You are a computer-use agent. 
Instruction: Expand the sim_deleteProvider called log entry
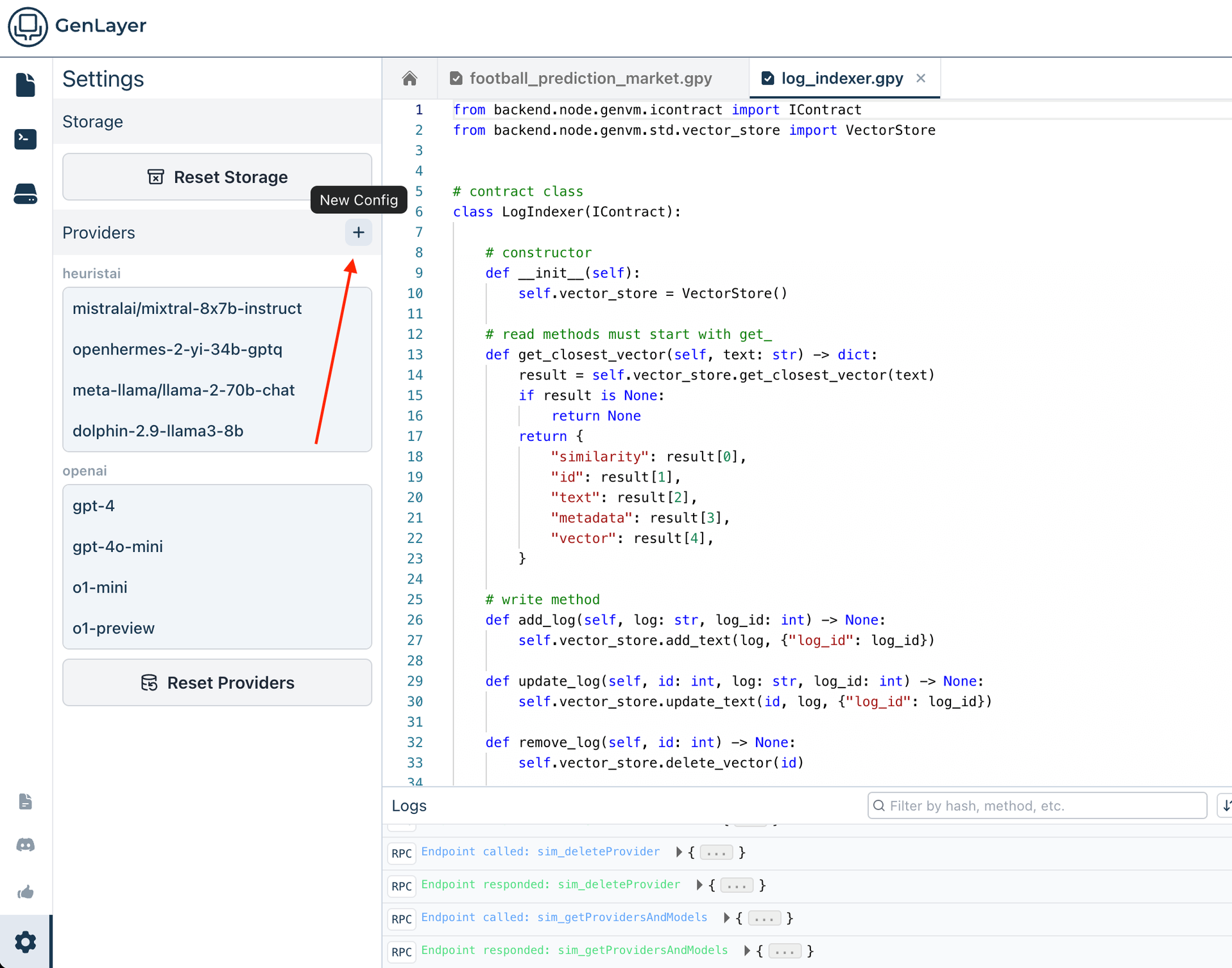point(679,852)
